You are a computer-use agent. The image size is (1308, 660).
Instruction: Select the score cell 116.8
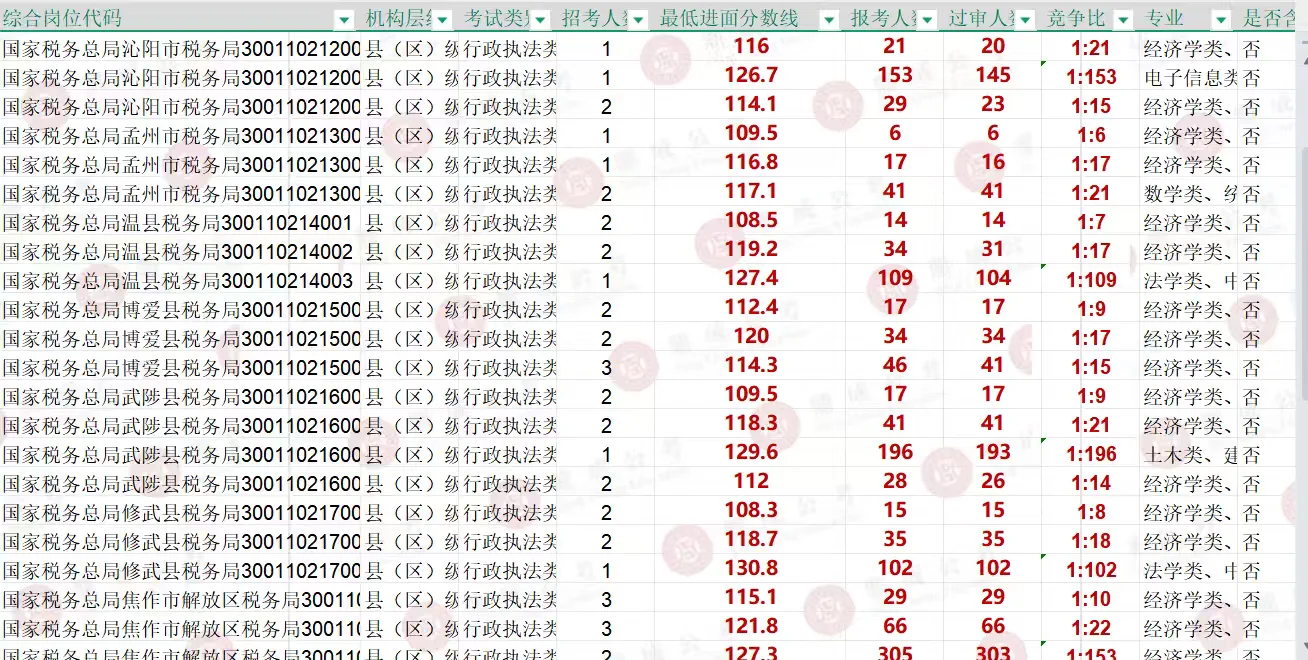coord(751,162)
